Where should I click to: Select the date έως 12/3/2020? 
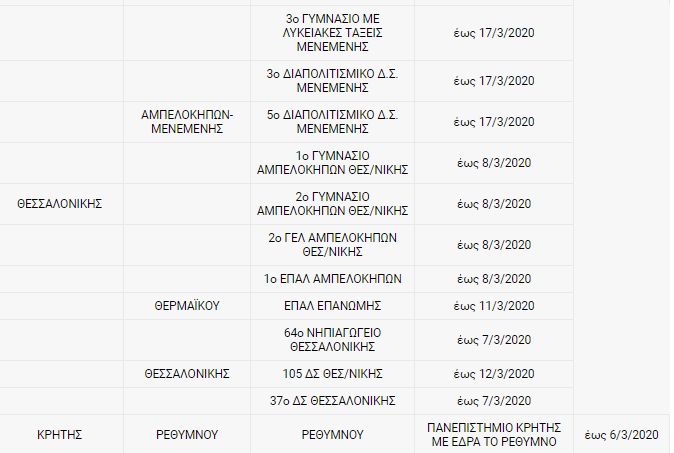click(494, 374)
